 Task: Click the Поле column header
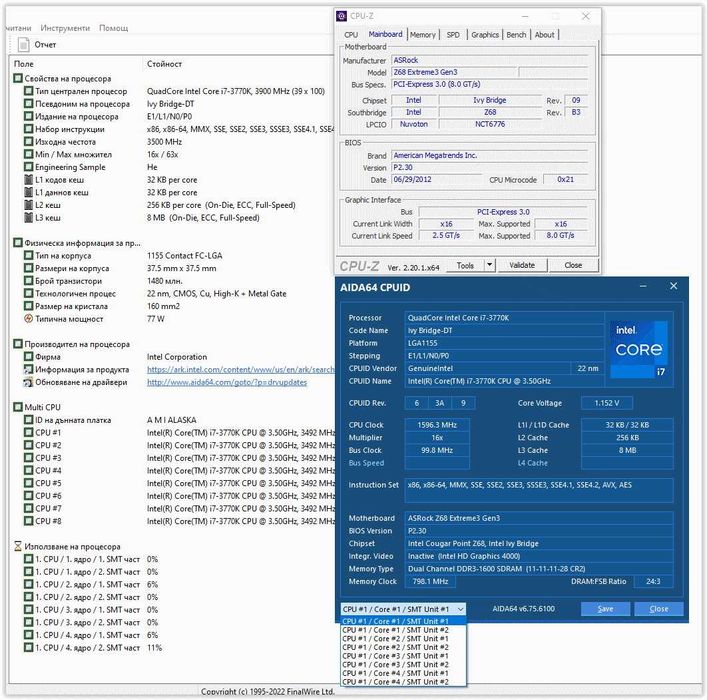click(24, 64)
